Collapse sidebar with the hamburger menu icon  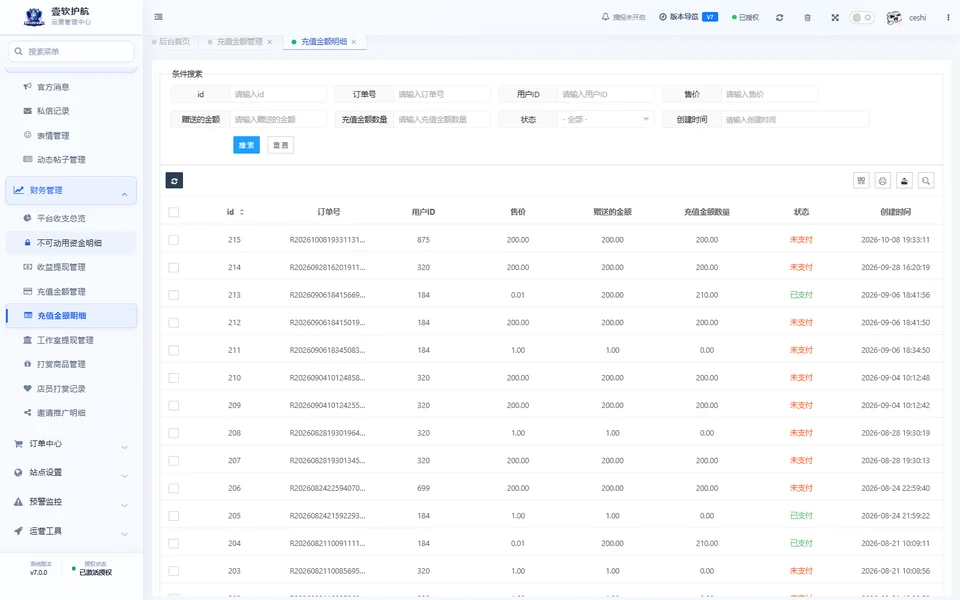[159, 17]
